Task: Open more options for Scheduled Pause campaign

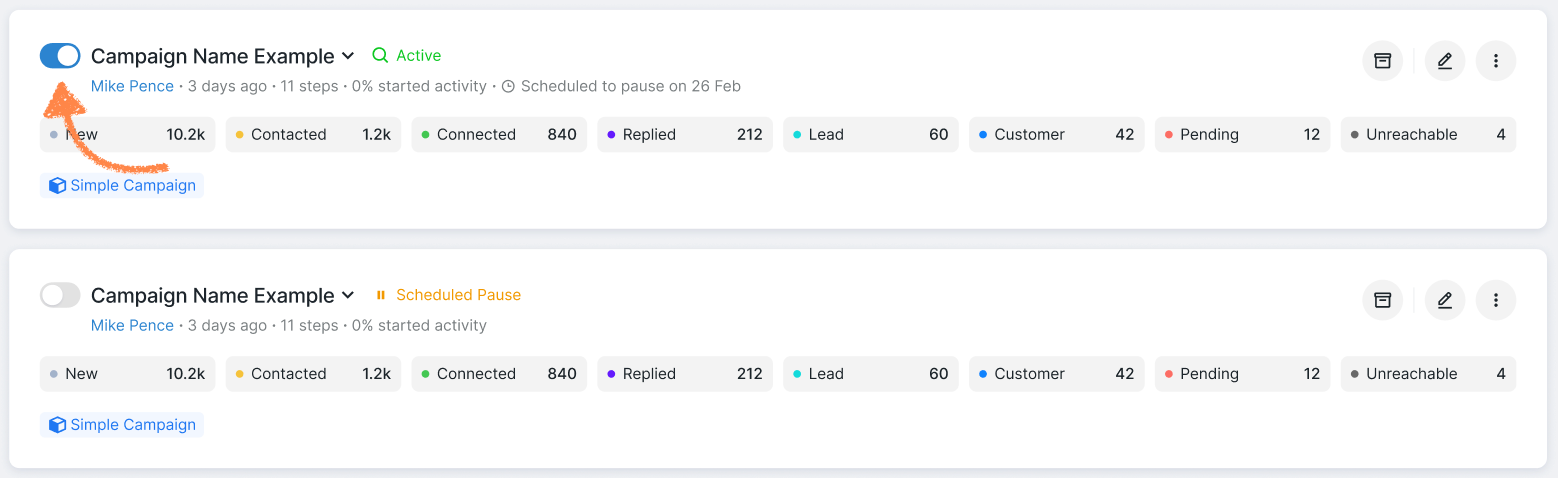Action: point(1495,300)
